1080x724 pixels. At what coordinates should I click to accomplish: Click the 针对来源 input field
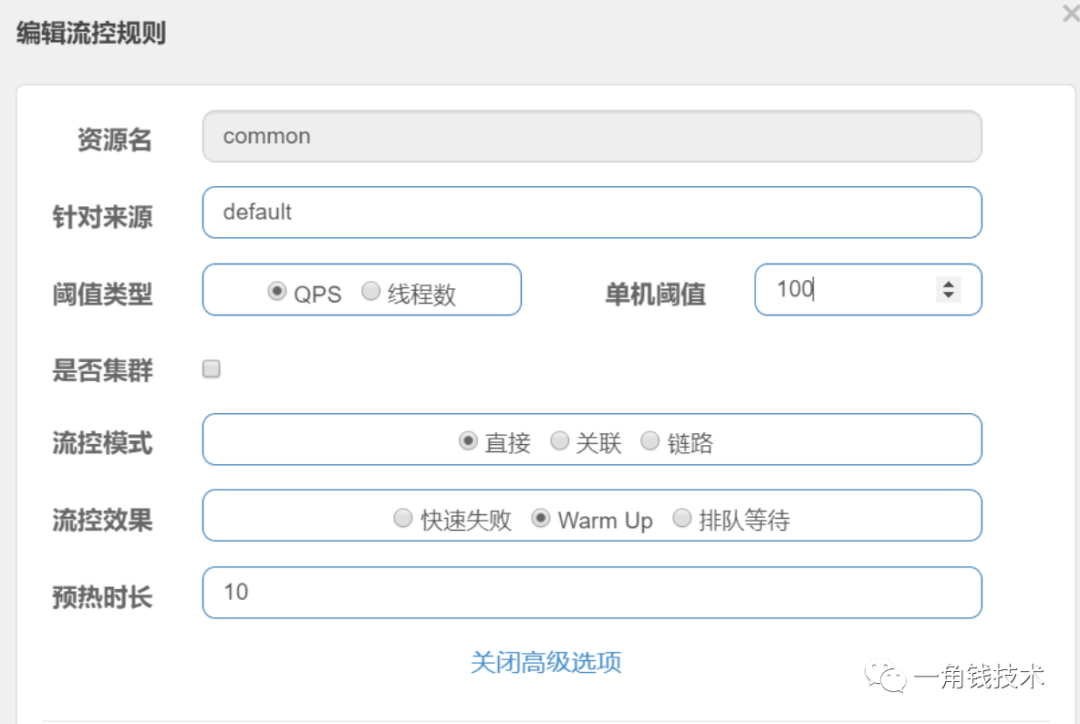[x=591, y=212]
